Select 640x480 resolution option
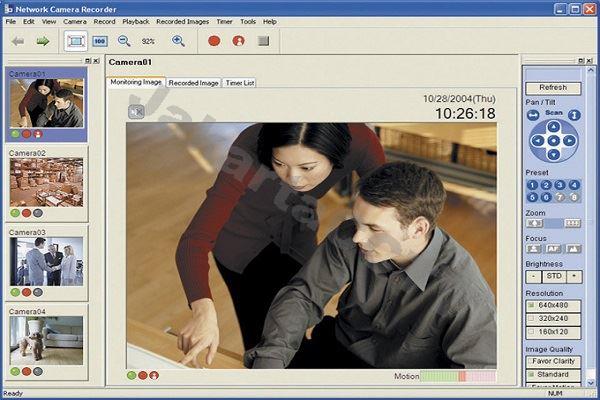 coord(552,304)
